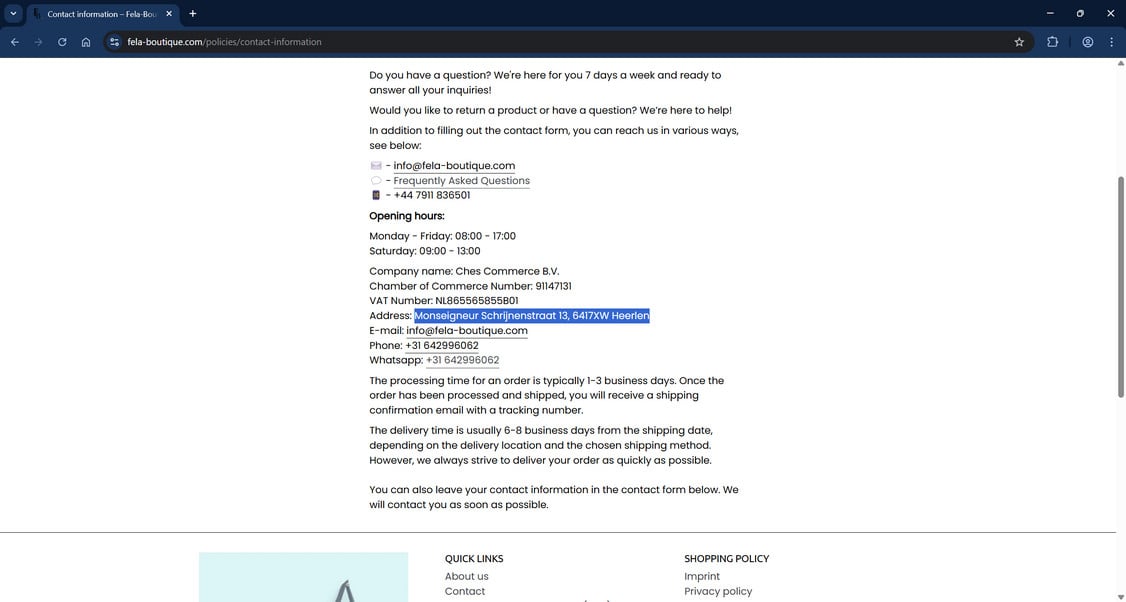The height and width of the screenshot is (602, 1126).
Task: Open the Contact footer link
Action: coord(465,591)
